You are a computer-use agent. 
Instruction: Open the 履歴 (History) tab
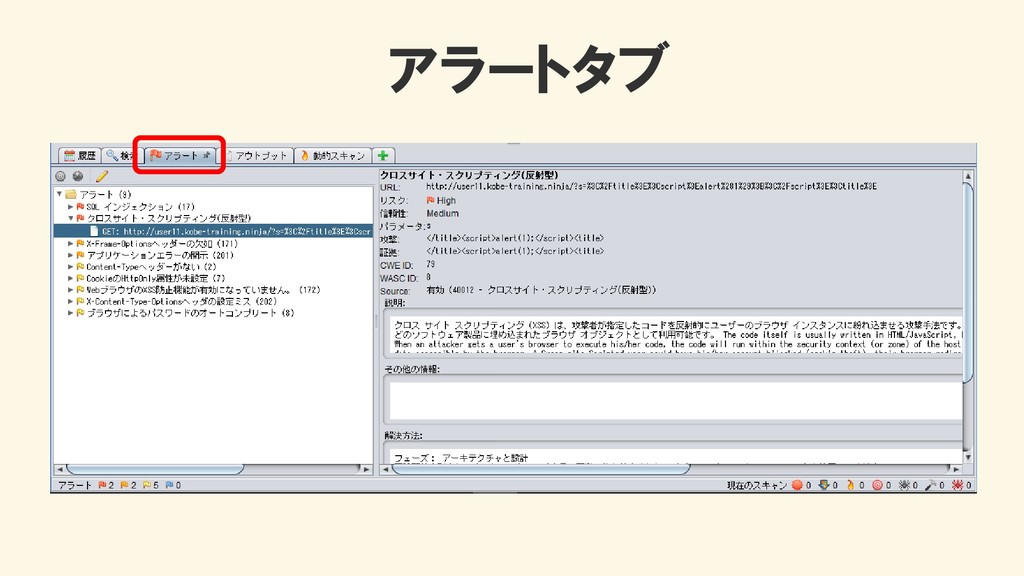click(x=80, y=155)
